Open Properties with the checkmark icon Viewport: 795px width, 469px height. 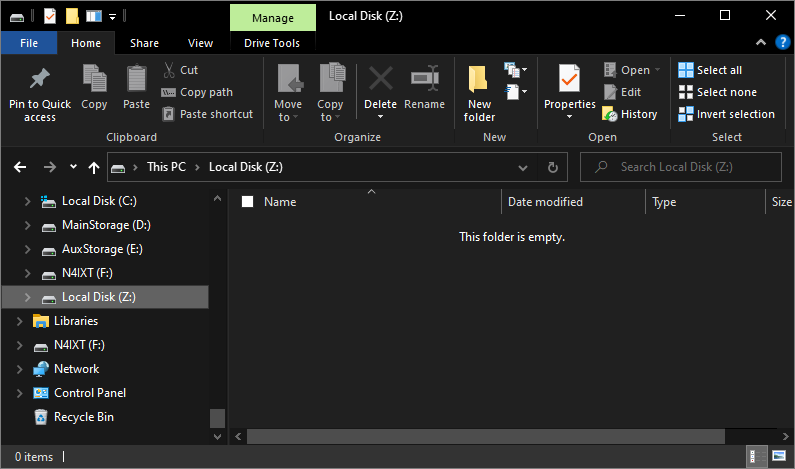[x=569, y=78]
